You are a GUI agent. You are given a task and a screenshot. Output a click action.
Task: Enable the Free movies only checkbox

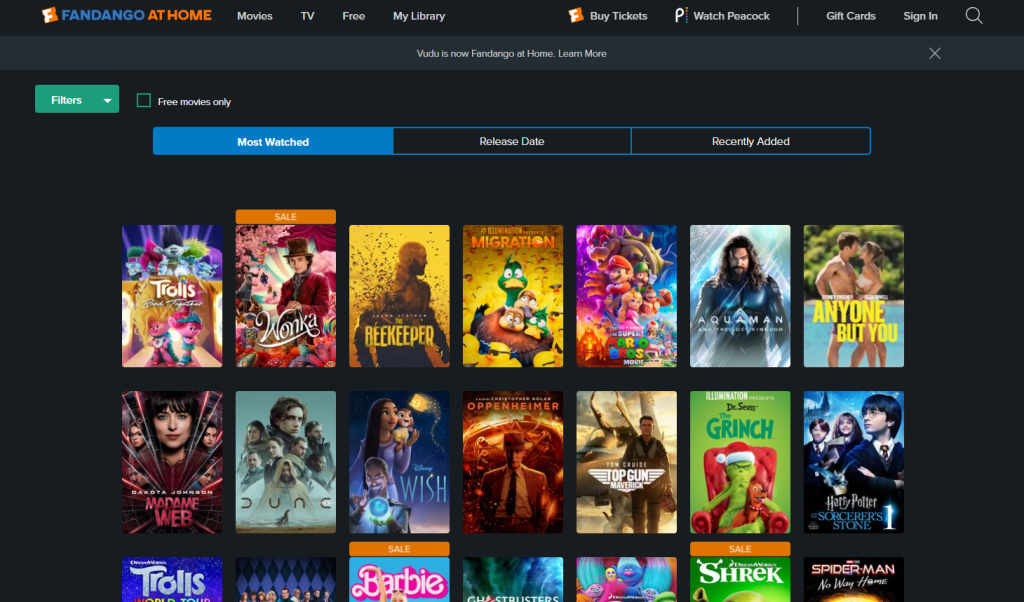[x=144, y=101]
